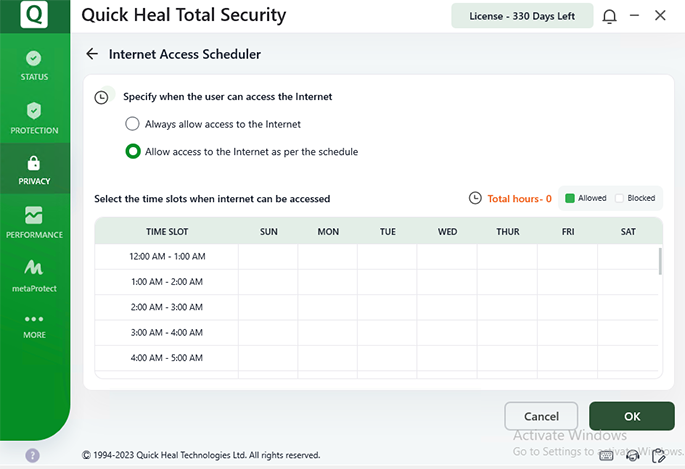
Task: Expand the More options in sidebar
Action: point(34,325)
